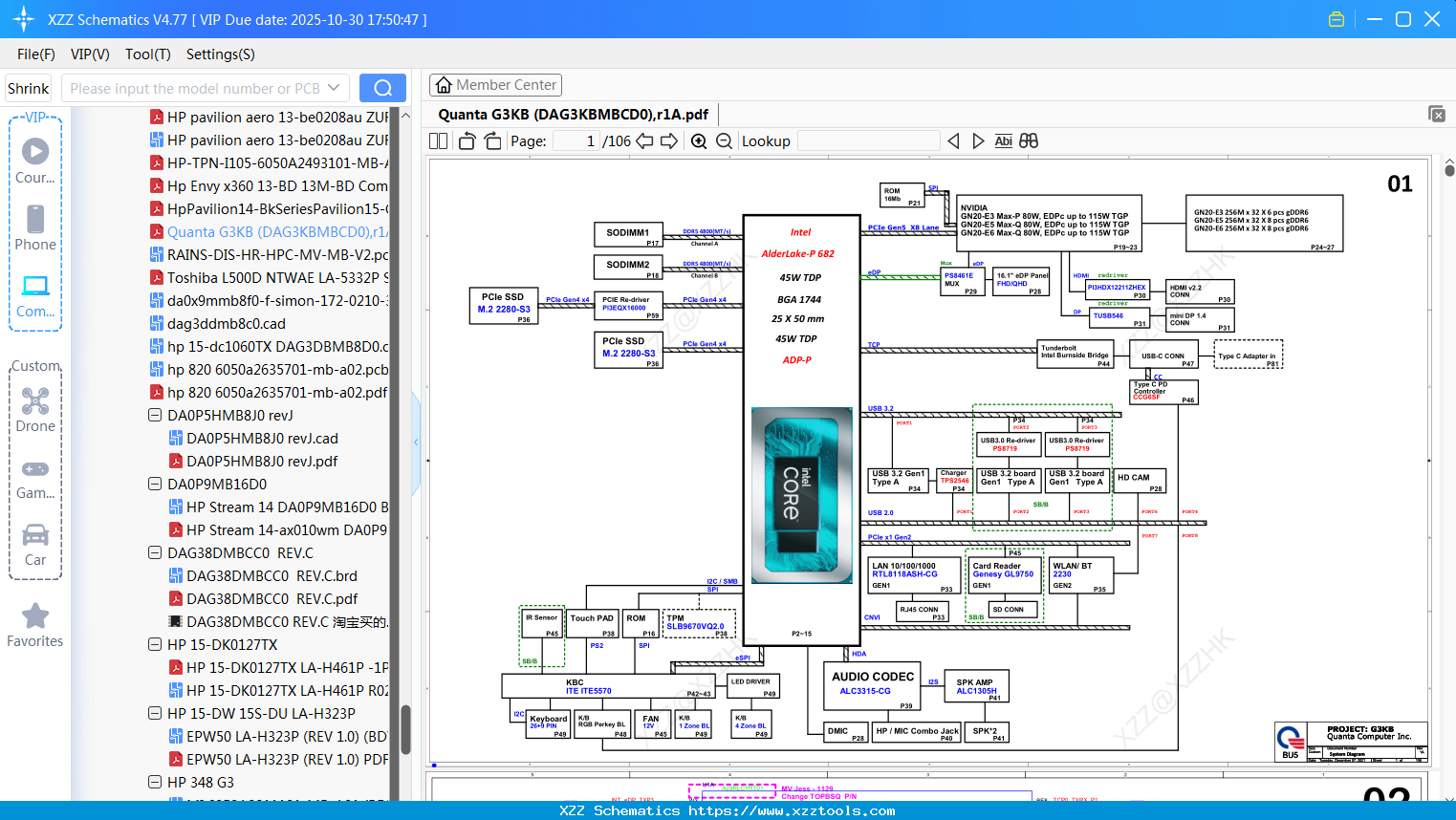
Task: Zoom out of the schematic
Action: click(x=724, y=140)
